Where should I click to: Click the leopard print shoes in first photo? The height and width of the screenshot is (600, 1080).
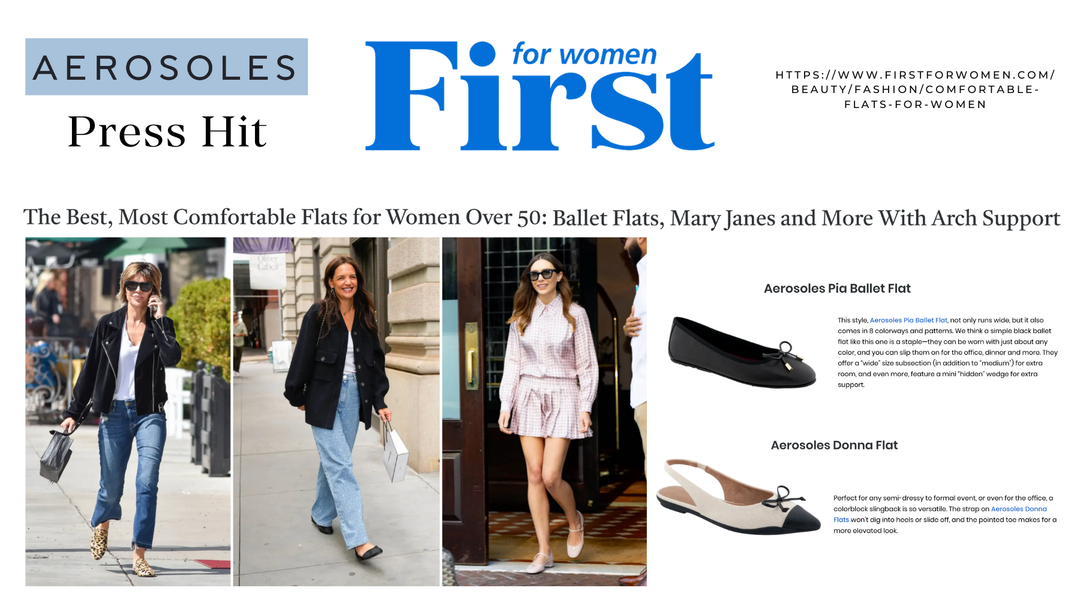[x=123, y=552]
